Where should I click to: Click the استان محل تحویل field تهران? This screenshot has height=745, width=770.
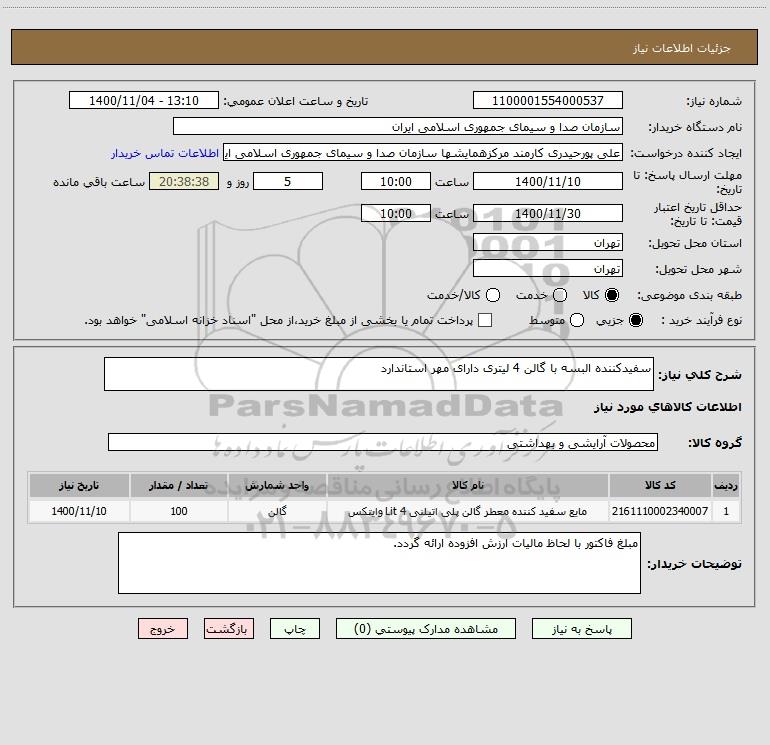548,243
